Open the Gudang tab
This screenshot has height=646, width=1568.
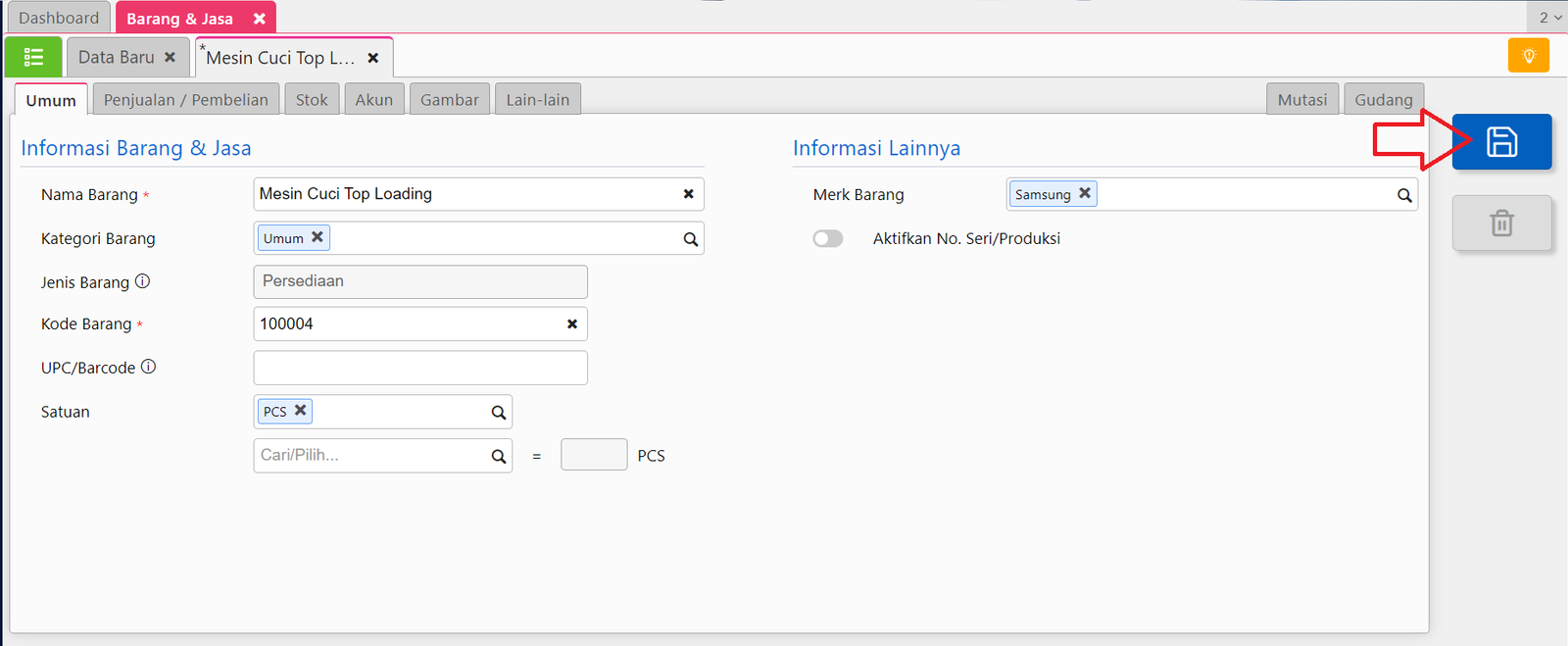[x=1383, y=100]
